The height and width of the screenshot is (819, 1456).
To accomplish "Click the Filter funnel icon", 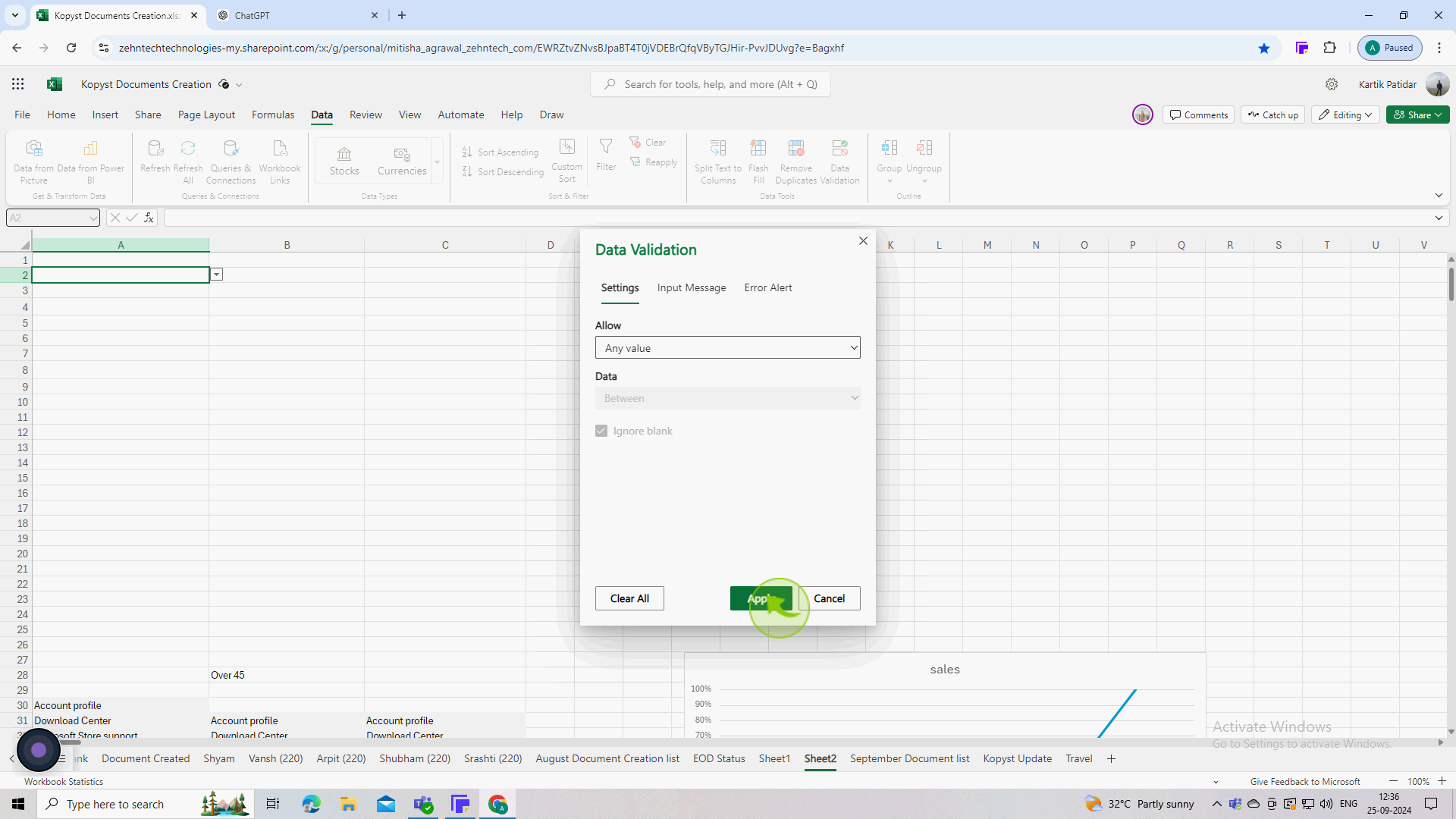I will (606, 146).
